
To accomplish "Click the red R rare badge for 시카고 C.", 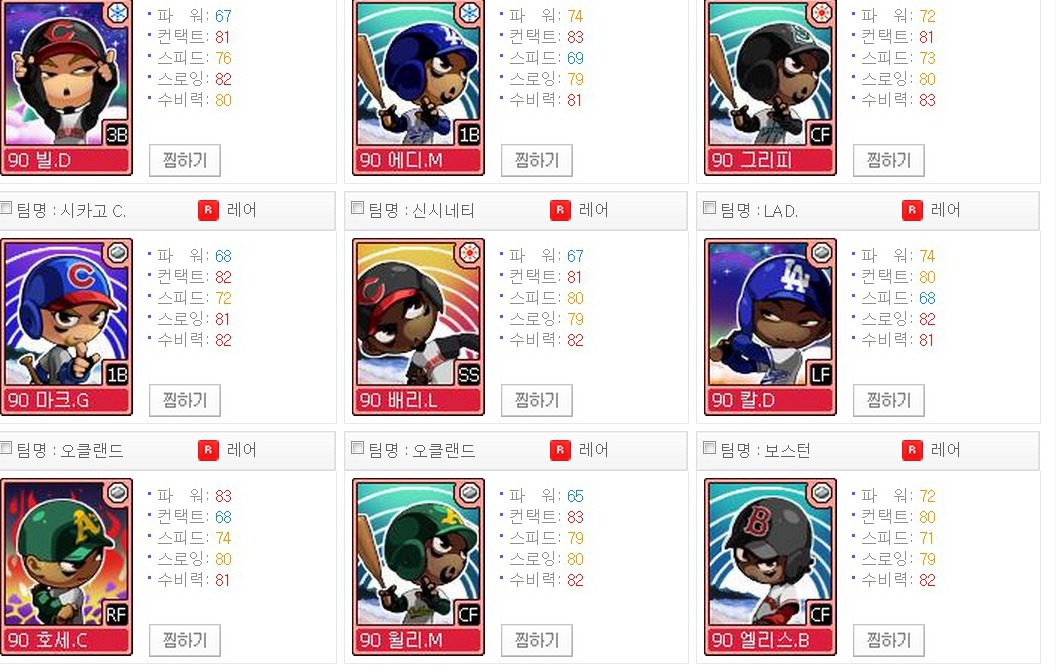I will 208,210.
